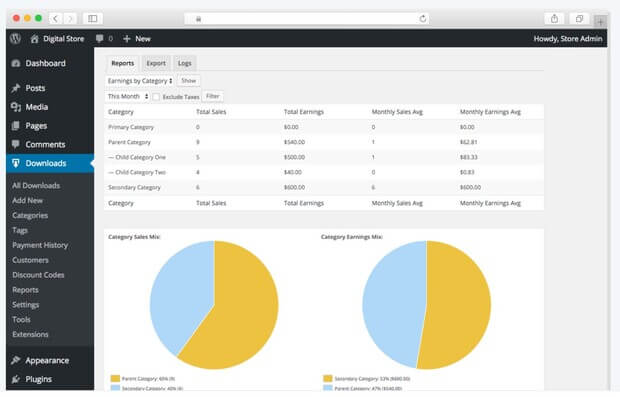
Task: Go back with browser back arrow
Action: (x=55, y=19)
